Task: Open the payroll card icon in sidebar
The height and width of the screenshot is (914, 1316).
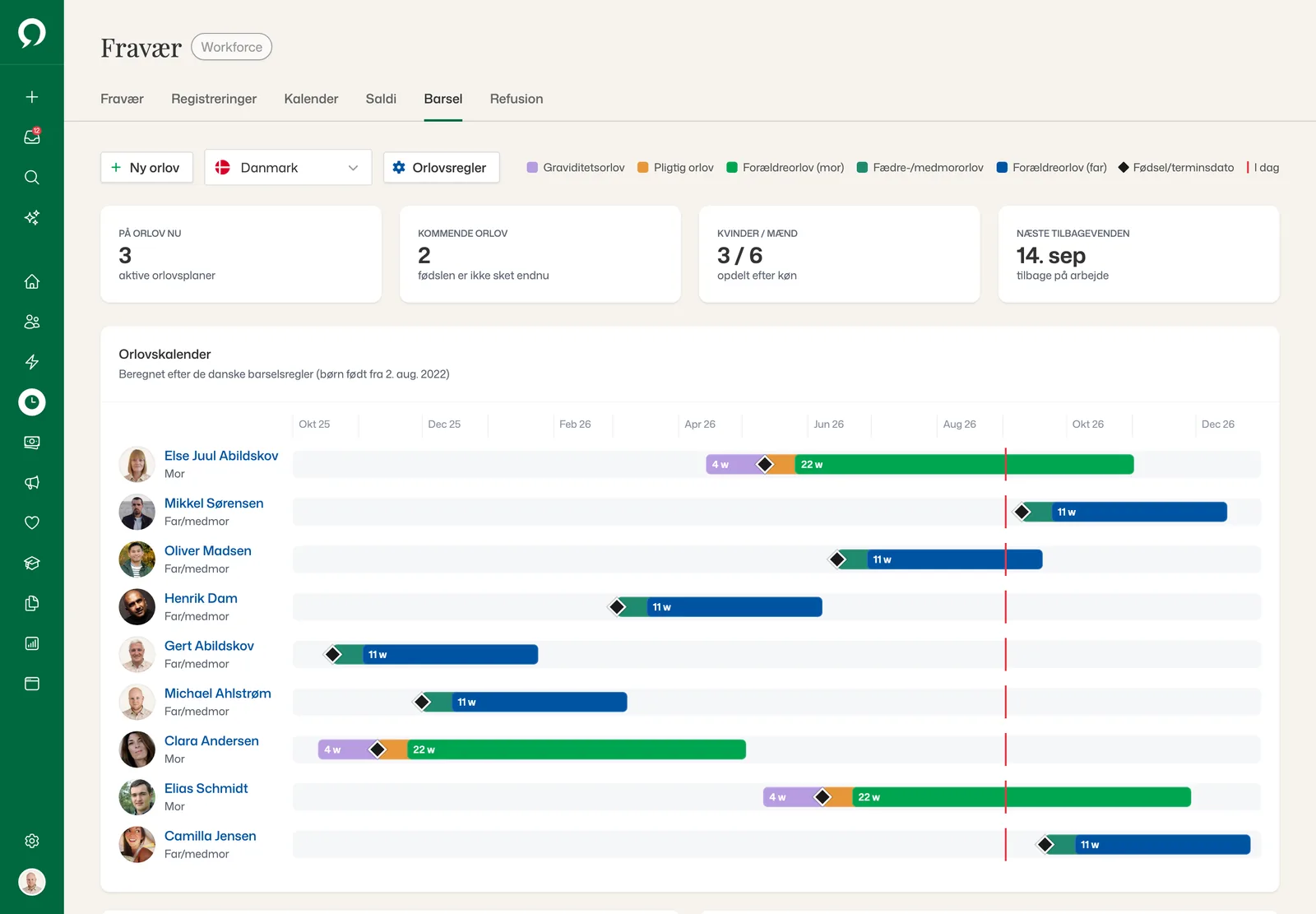Action: pos(32,443)
